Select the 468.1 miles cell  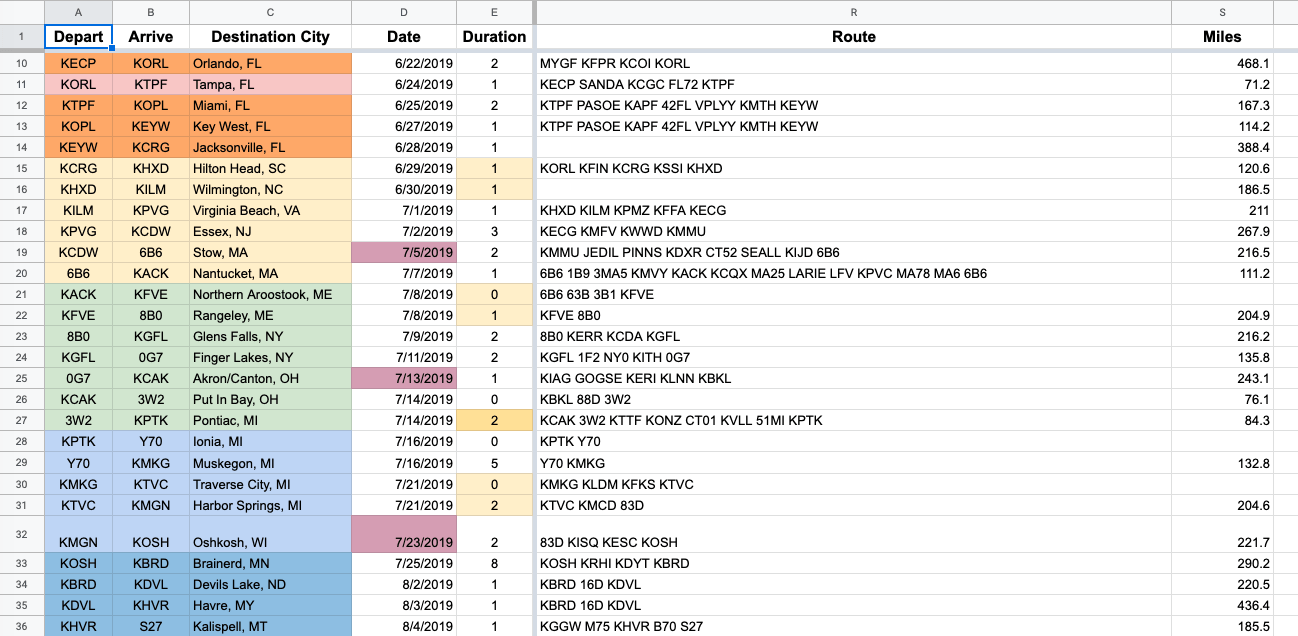[1222, 63]
